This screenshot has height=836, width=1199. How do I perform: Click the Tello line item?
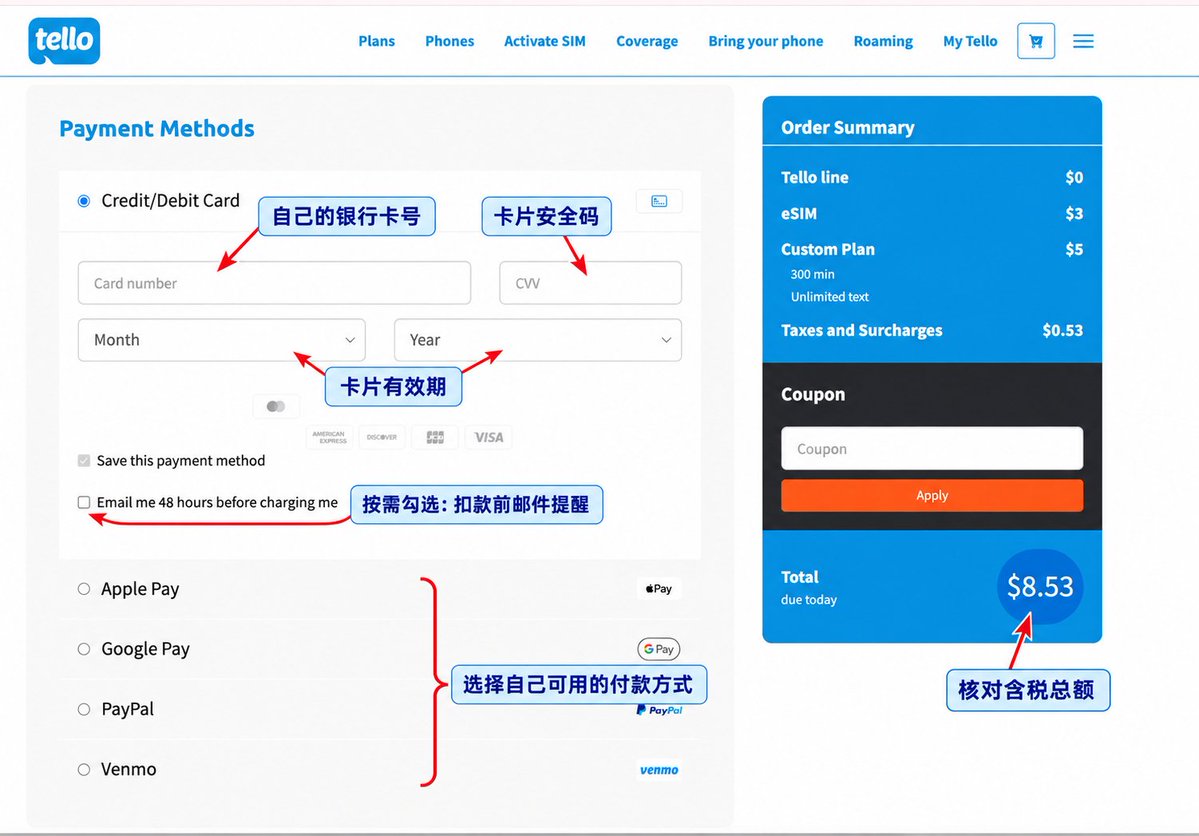pyautogui.click(x=932, y=177)
